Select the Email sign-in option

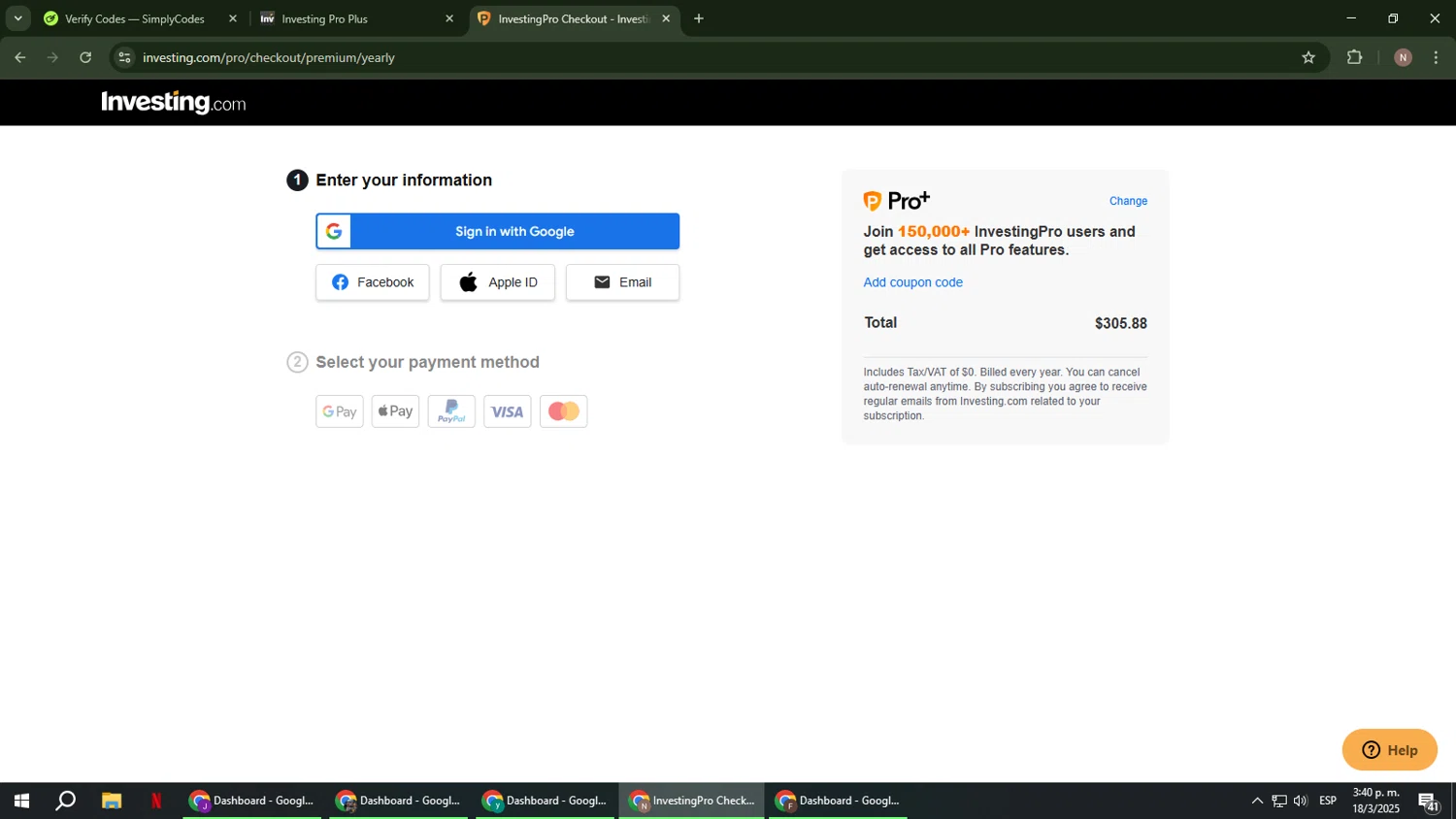tap(622, 282)
